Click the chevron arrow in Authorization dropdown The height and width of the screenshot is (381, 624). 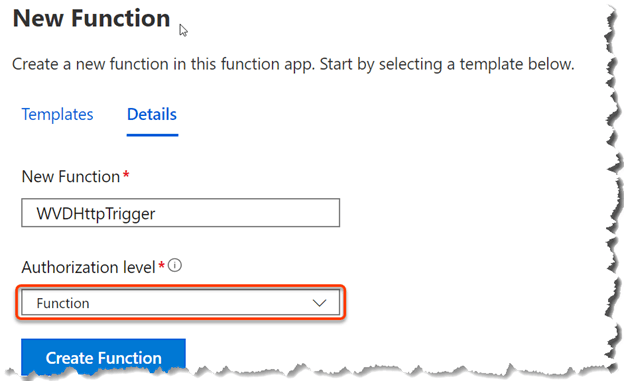point(319,303)
